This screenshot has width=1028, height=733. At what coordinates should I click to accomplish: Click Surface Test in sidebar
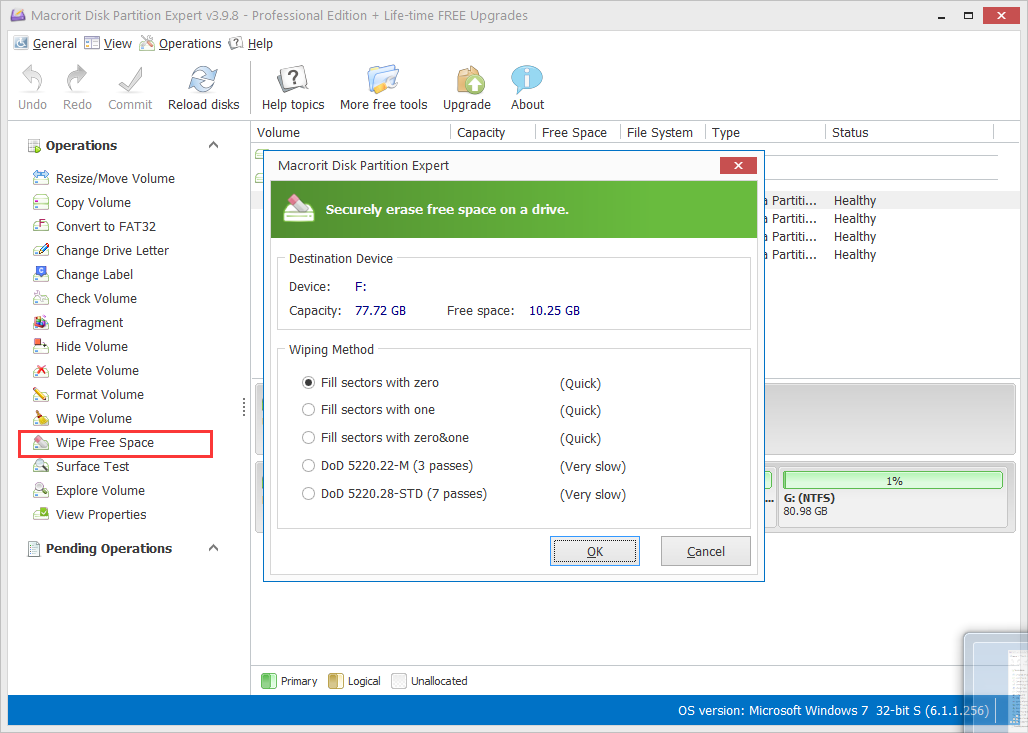click(92, 467)
